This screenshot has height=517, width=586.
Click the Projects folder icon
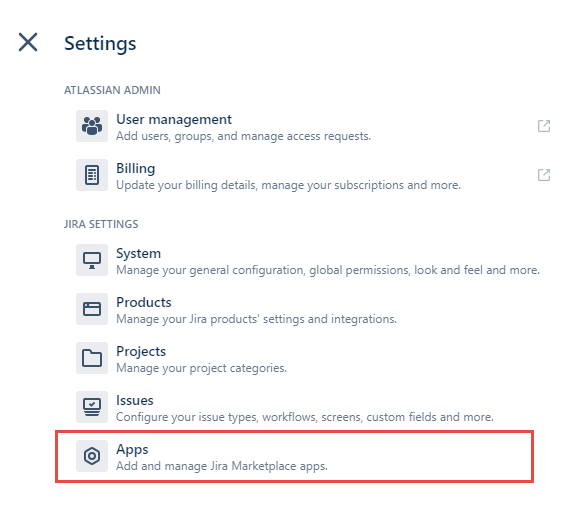92,358
